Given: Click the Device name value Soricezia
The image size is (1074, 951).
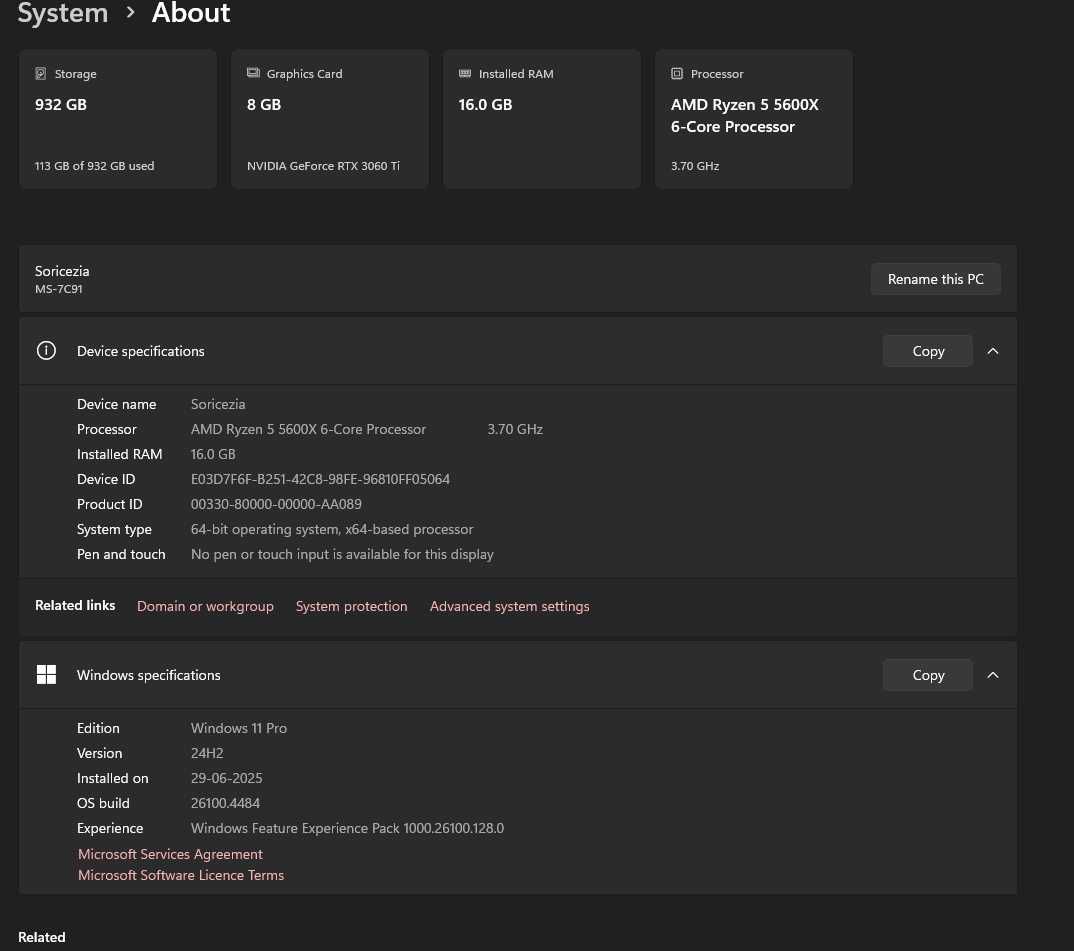Looking at the screenshot, I should pyautogui.click(x=218, y=404).
